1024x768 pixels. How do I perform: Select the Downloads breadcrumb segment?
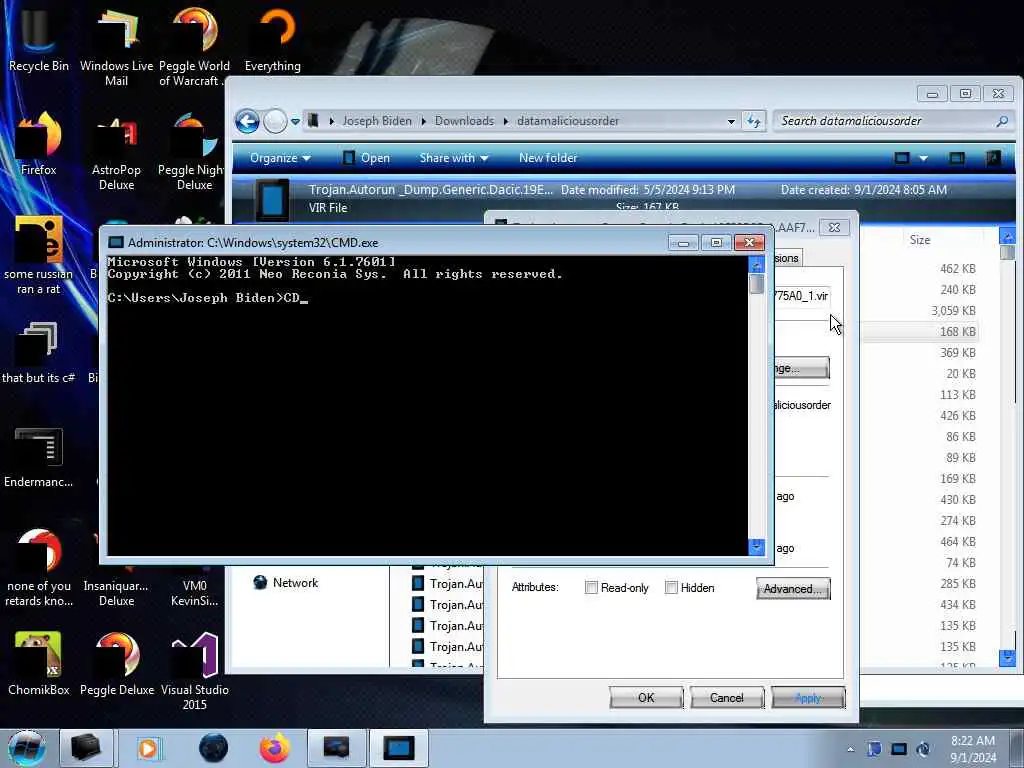[x=464, y=121]
